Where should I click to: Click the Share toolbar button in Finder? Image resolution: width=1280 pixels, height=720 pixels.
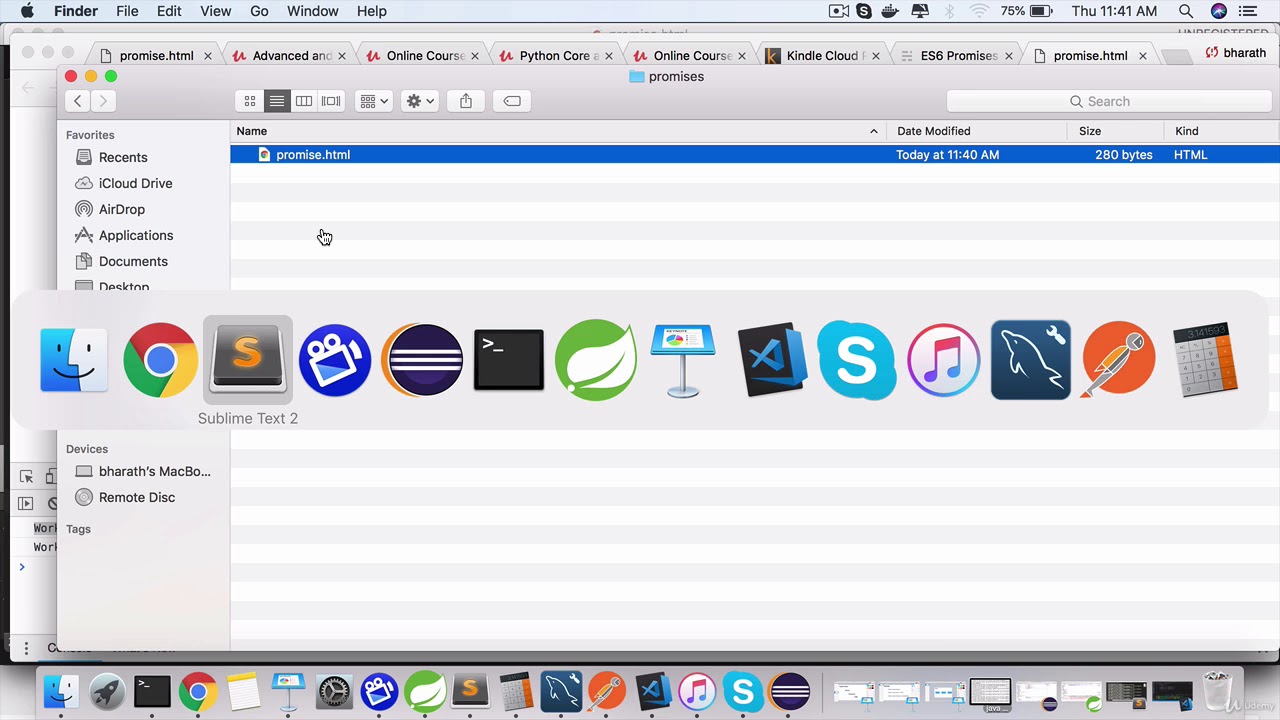pos(466,101)
